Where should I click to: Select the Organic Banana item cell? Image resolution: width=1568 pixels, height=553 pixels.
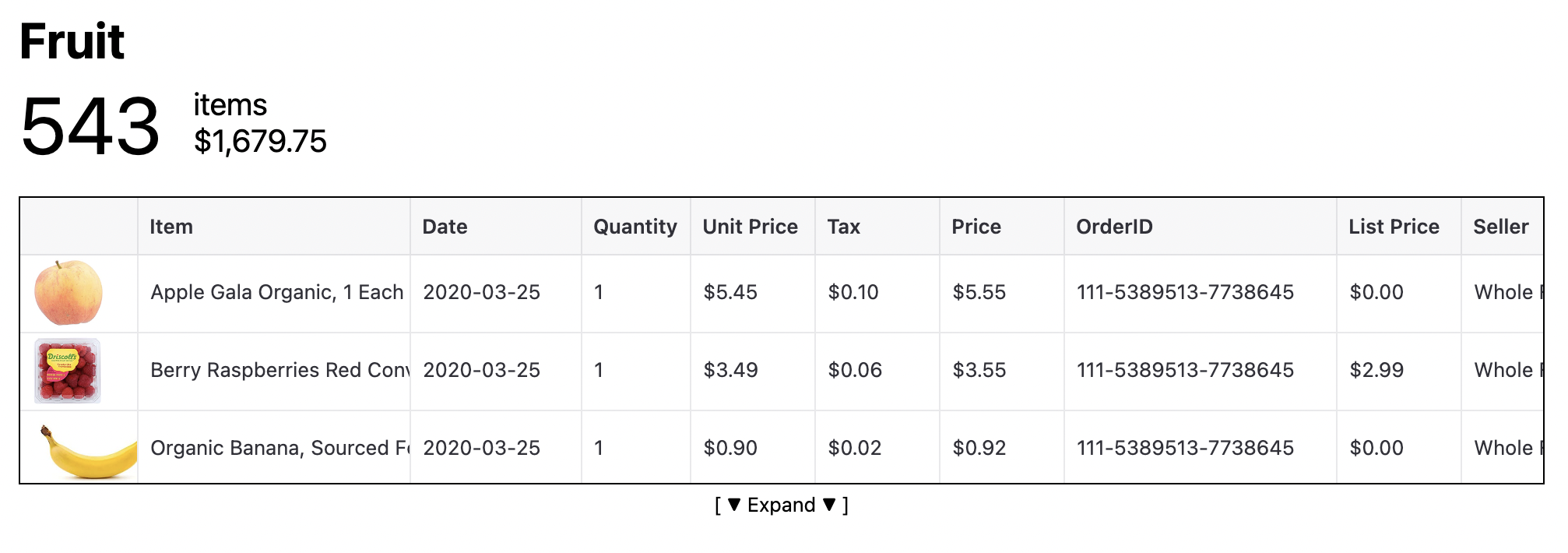click(274, 448)
